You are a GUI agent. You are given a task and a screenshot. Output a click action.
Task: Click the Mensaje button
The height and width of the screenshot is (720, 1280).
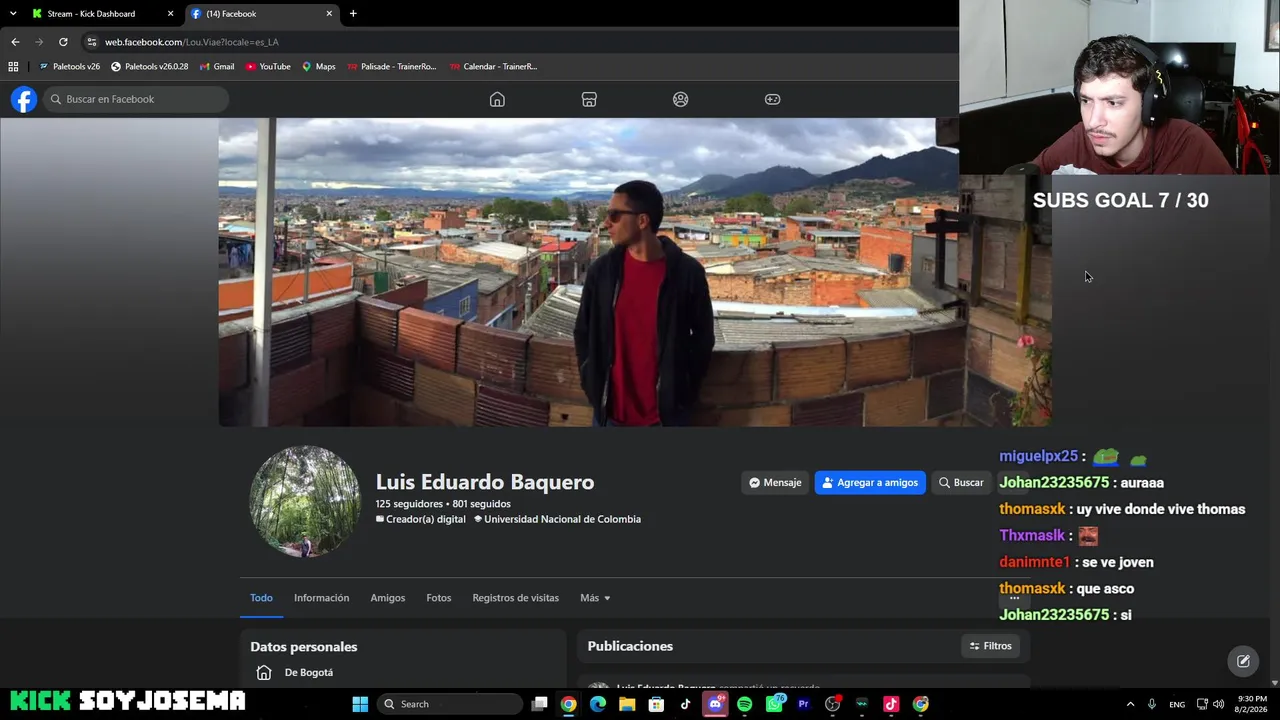click(775, 483)
